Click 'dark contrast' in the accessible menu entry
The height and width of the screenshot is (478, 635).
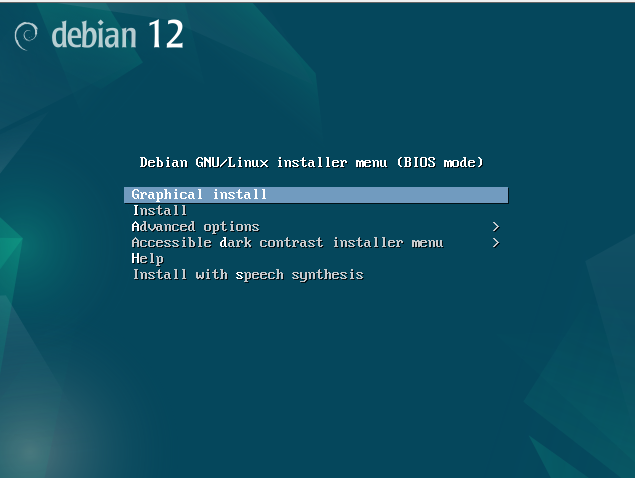[x=271, y=243]
